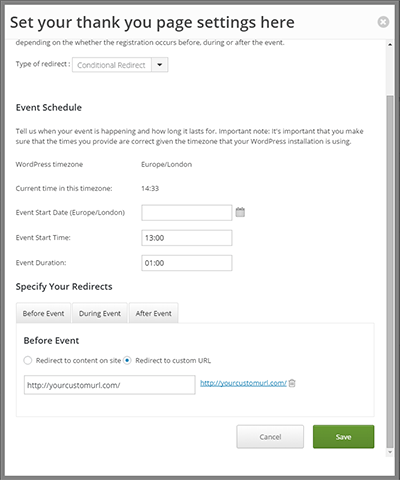Screen dimensions: 400x480
Task: Click the vertical scrollbar thumb
Action: click(390, 272)
